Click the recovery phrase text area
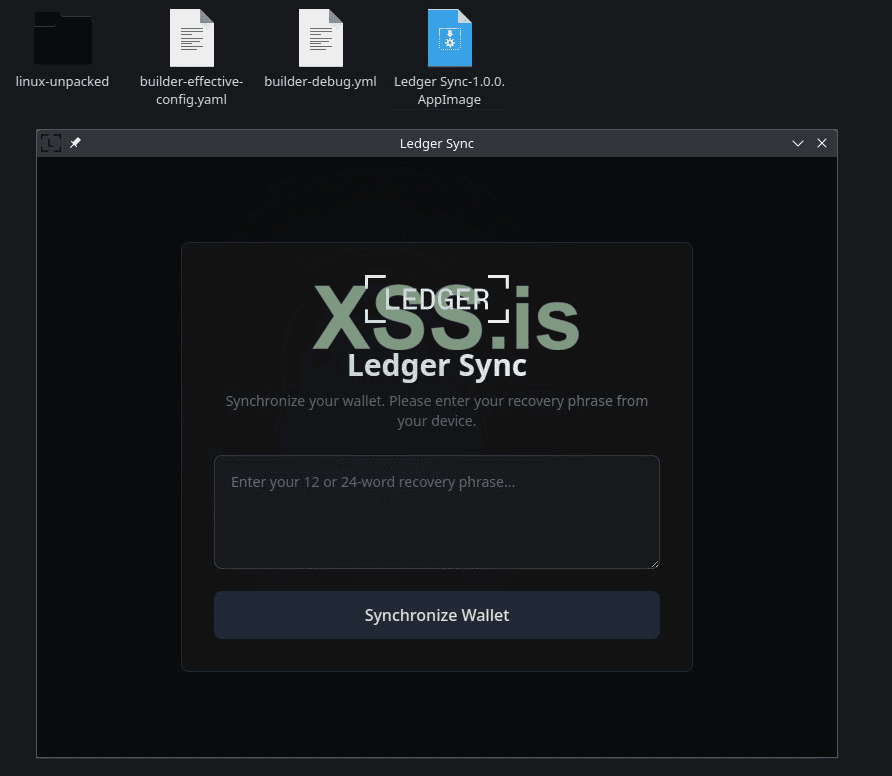The height and width of the screenshot is (776, 892). tap(437, 511)
